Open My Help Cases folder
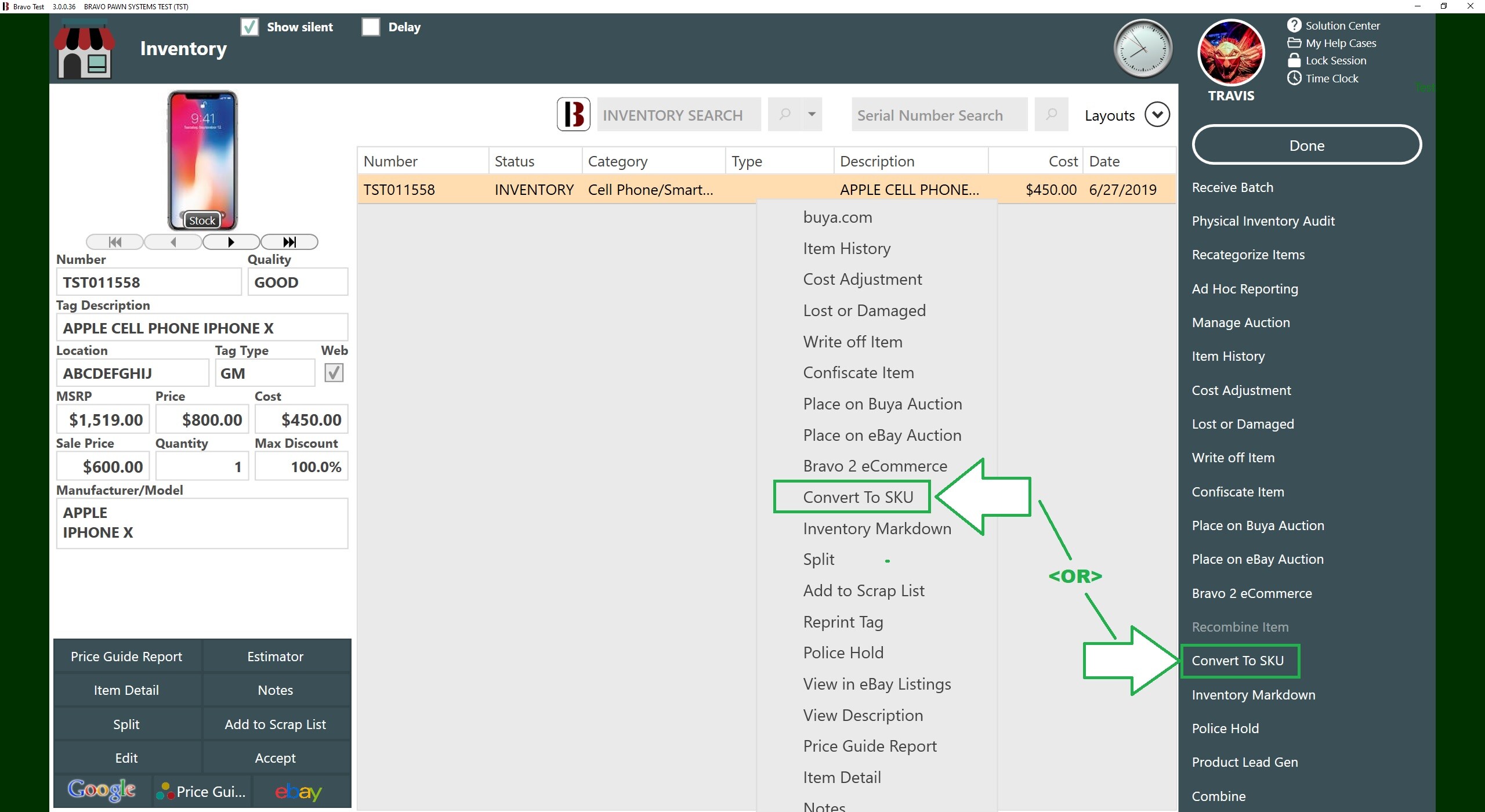The width and height of the screenshot is (1485, 812). [1294, 43]
